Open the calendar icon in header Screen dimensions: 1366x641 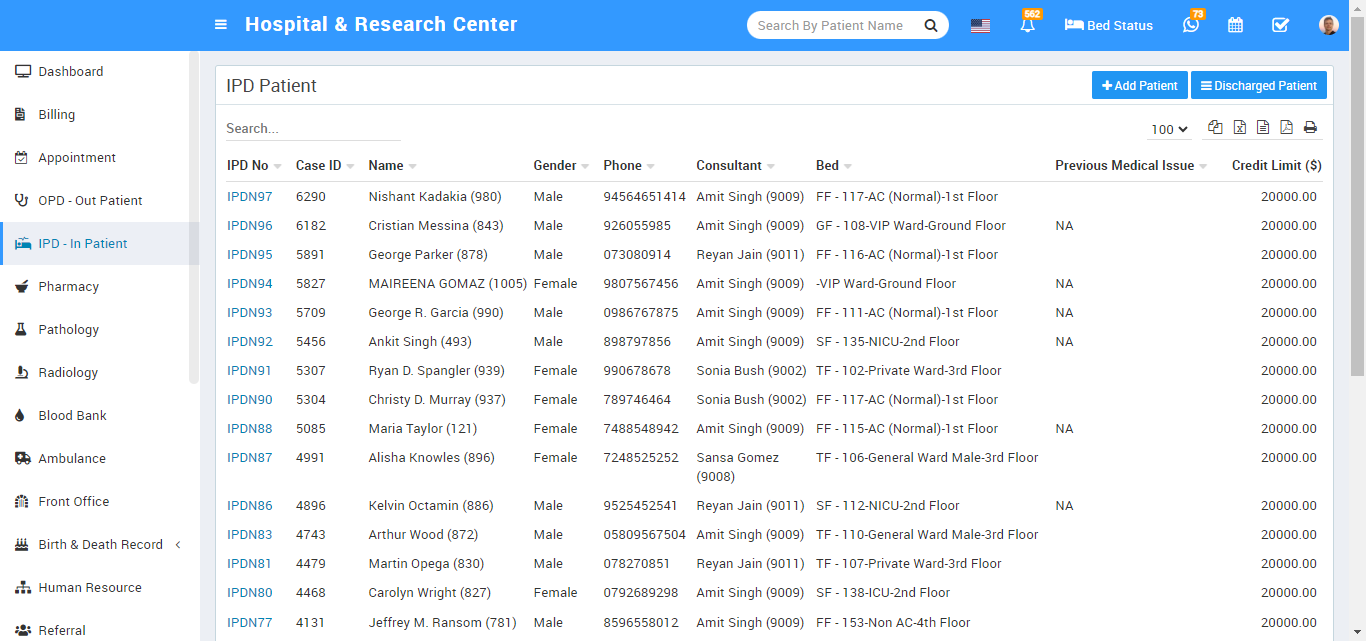tap(1235, 26)
